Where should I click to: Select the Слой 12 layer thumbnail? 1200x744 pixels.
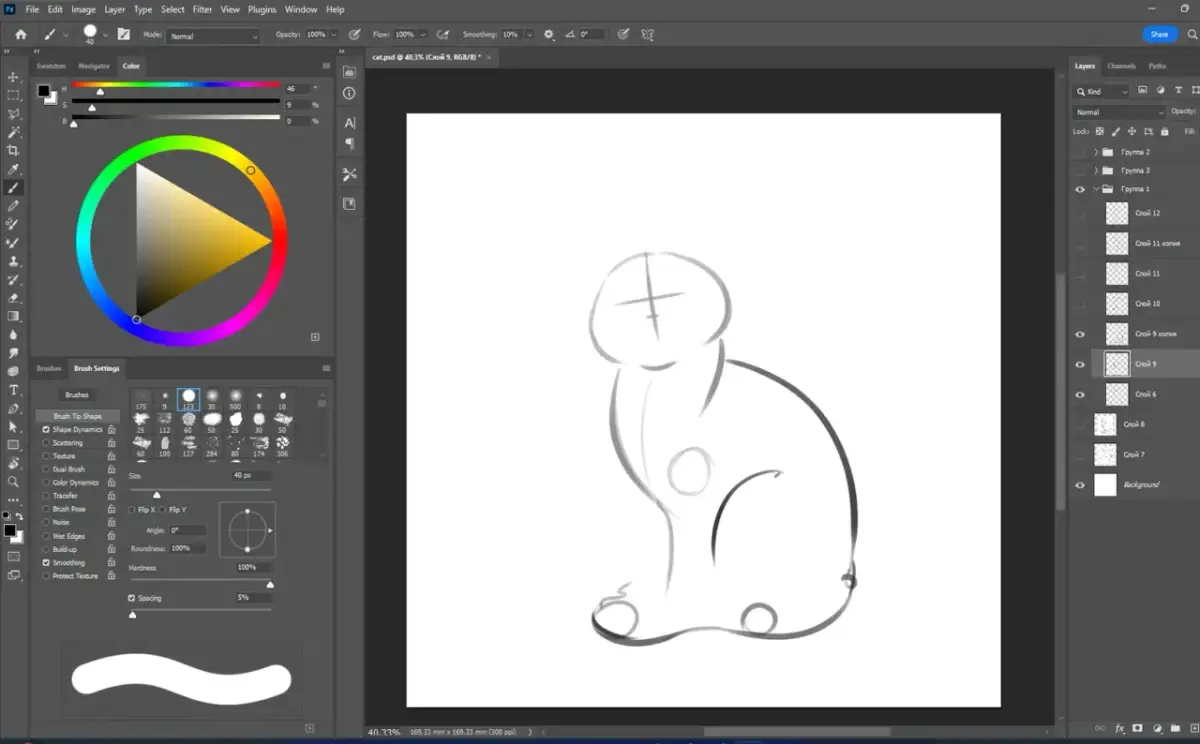click(1116, 213)
